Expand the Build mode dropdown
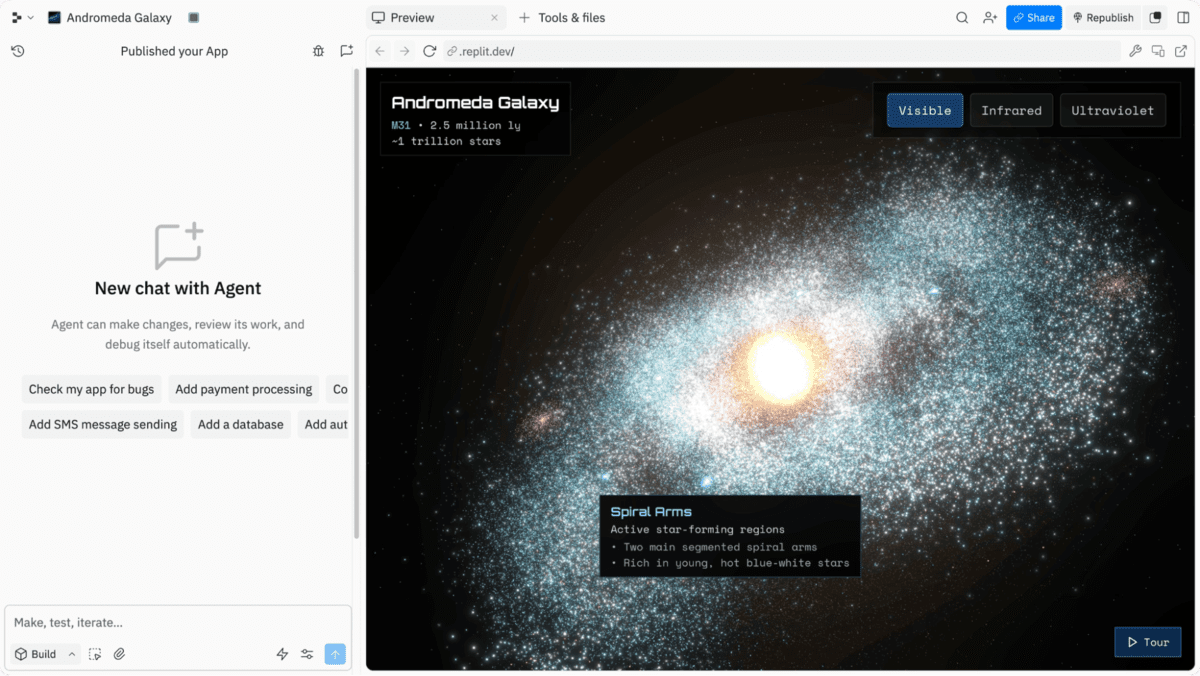Viewport: 1200px width, 676px height. [70, 653]
